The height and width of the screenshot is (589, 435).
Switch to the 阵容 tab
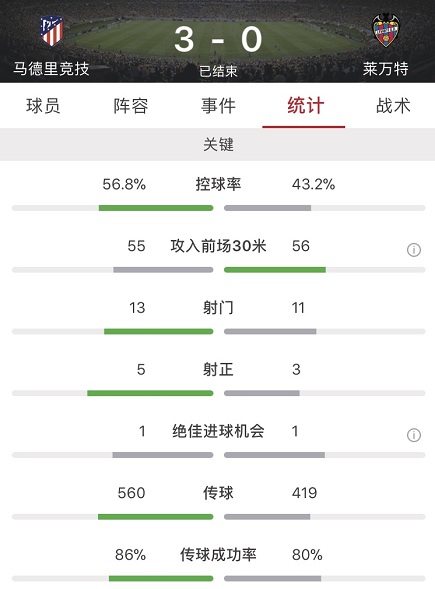[131, 106]
